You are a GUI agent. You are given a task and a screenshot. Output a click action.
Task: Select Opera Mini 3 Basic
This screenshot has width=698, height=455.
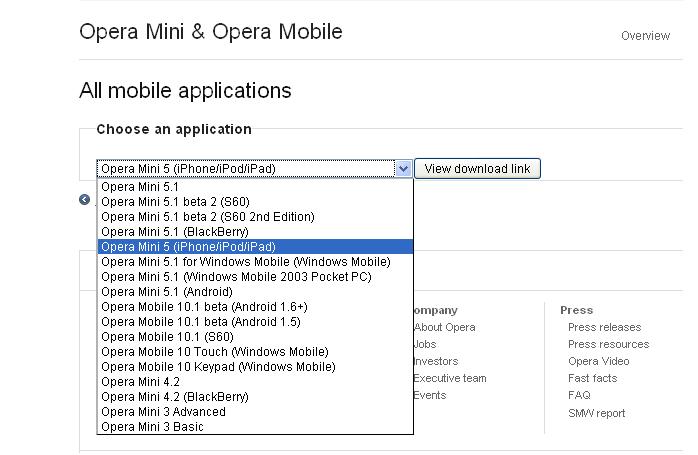click(152, 427)
